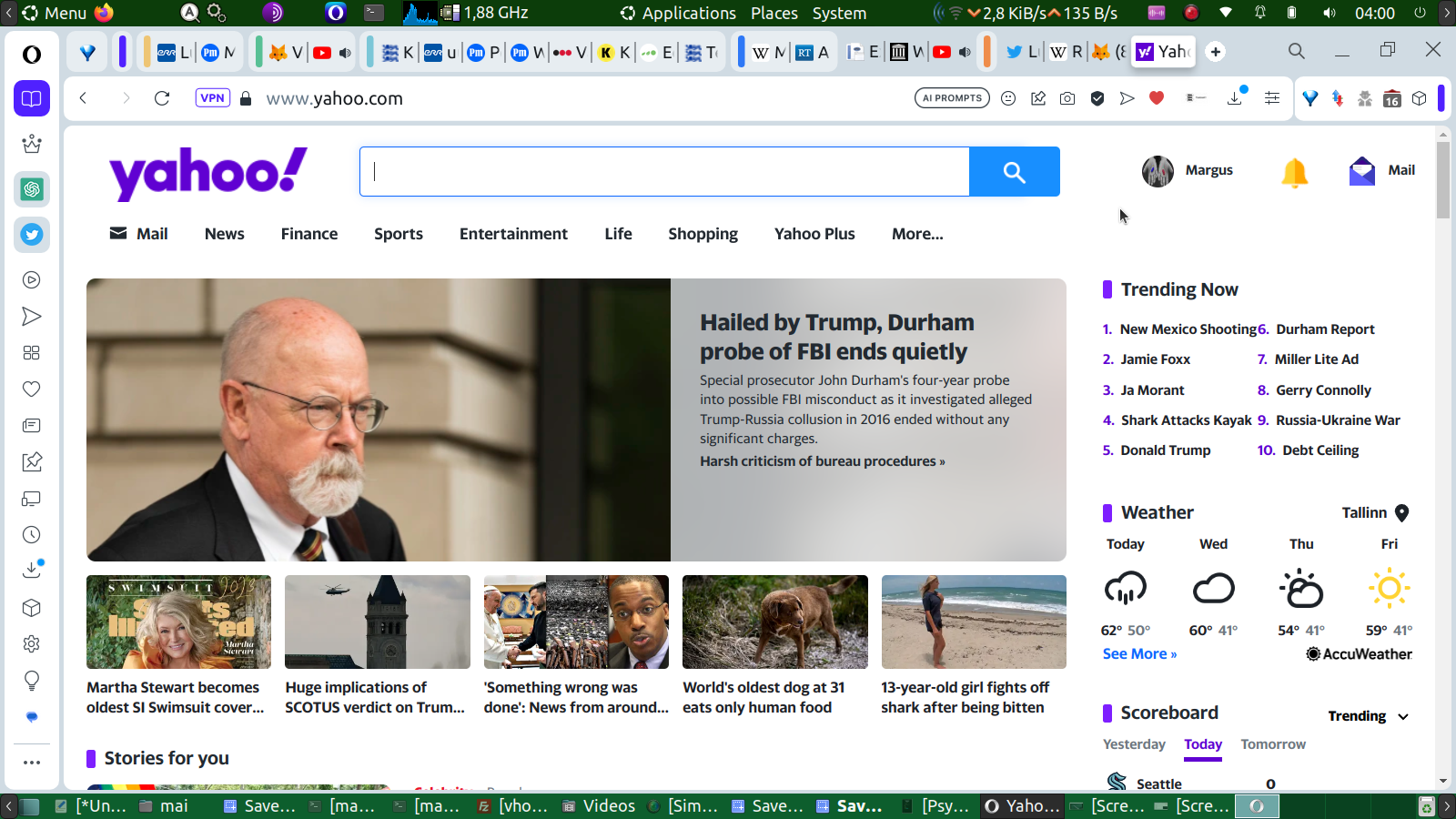Switch Scoreboard to the Tomorrow tab
Screen dimensions: 1456x819
point(1272,744)
